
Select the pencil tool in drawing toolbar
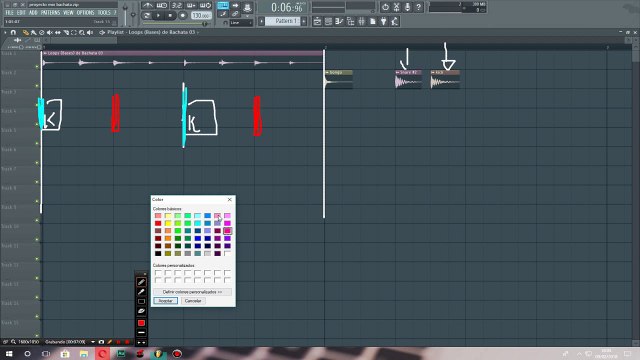tap(141, 282)
